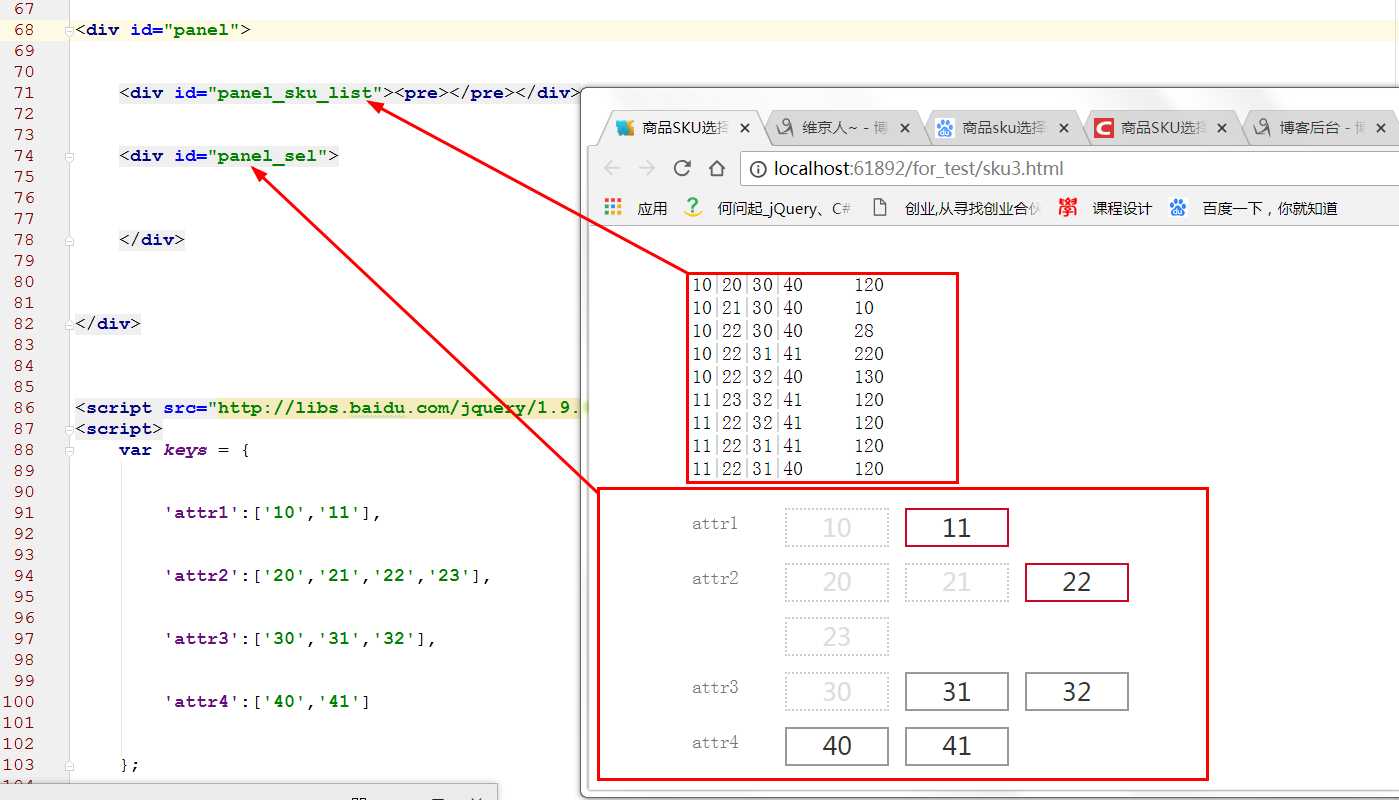Close the 商品sku选择 Baidu tab
Viewport: 1399px width, 800px height.
point(1064,128)
